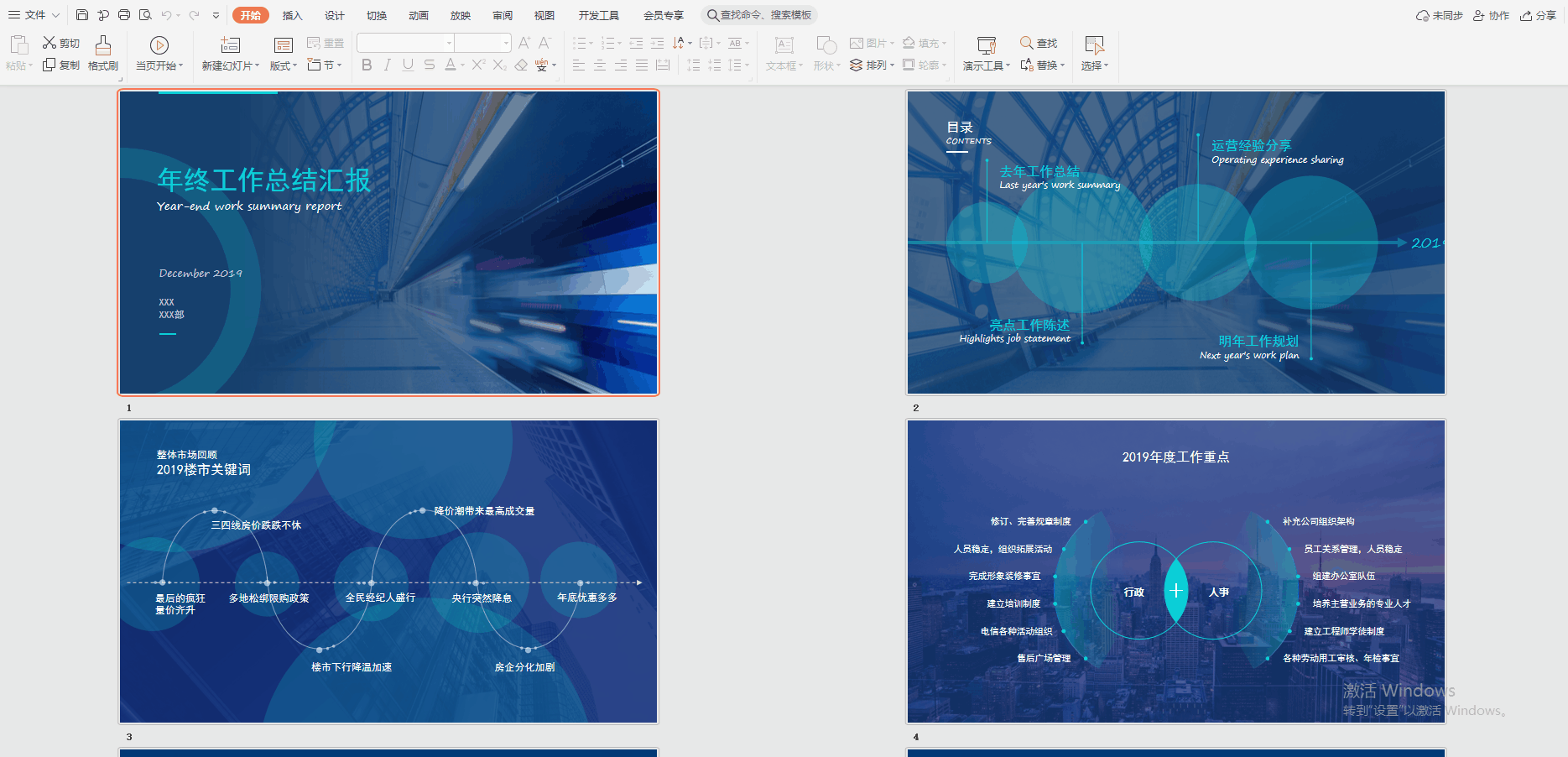Viewport: 1568px width, 757px height.
Task: Click the font color A button
Action: click(451, 65)
